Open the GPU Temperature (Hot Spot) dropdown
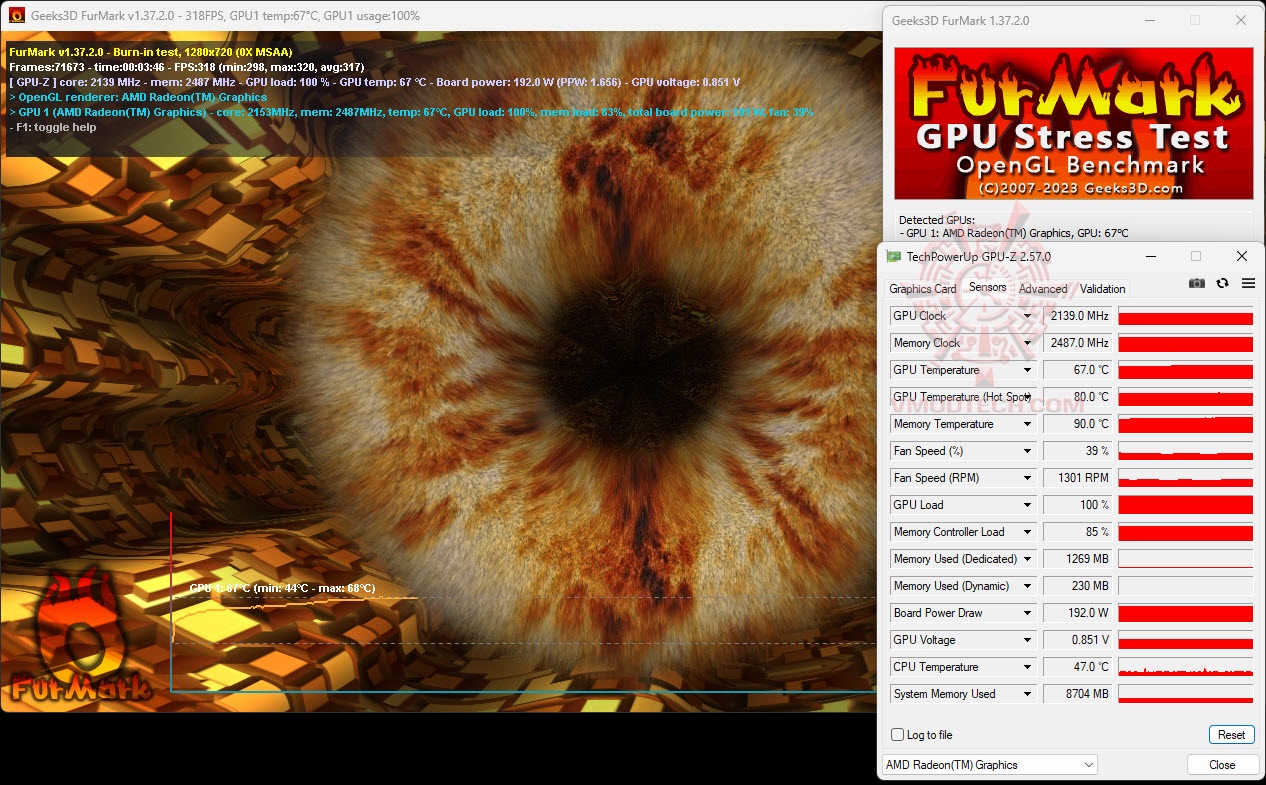Image resolution: width=1266 pixels, height=785 pixels. point(1027,397)
